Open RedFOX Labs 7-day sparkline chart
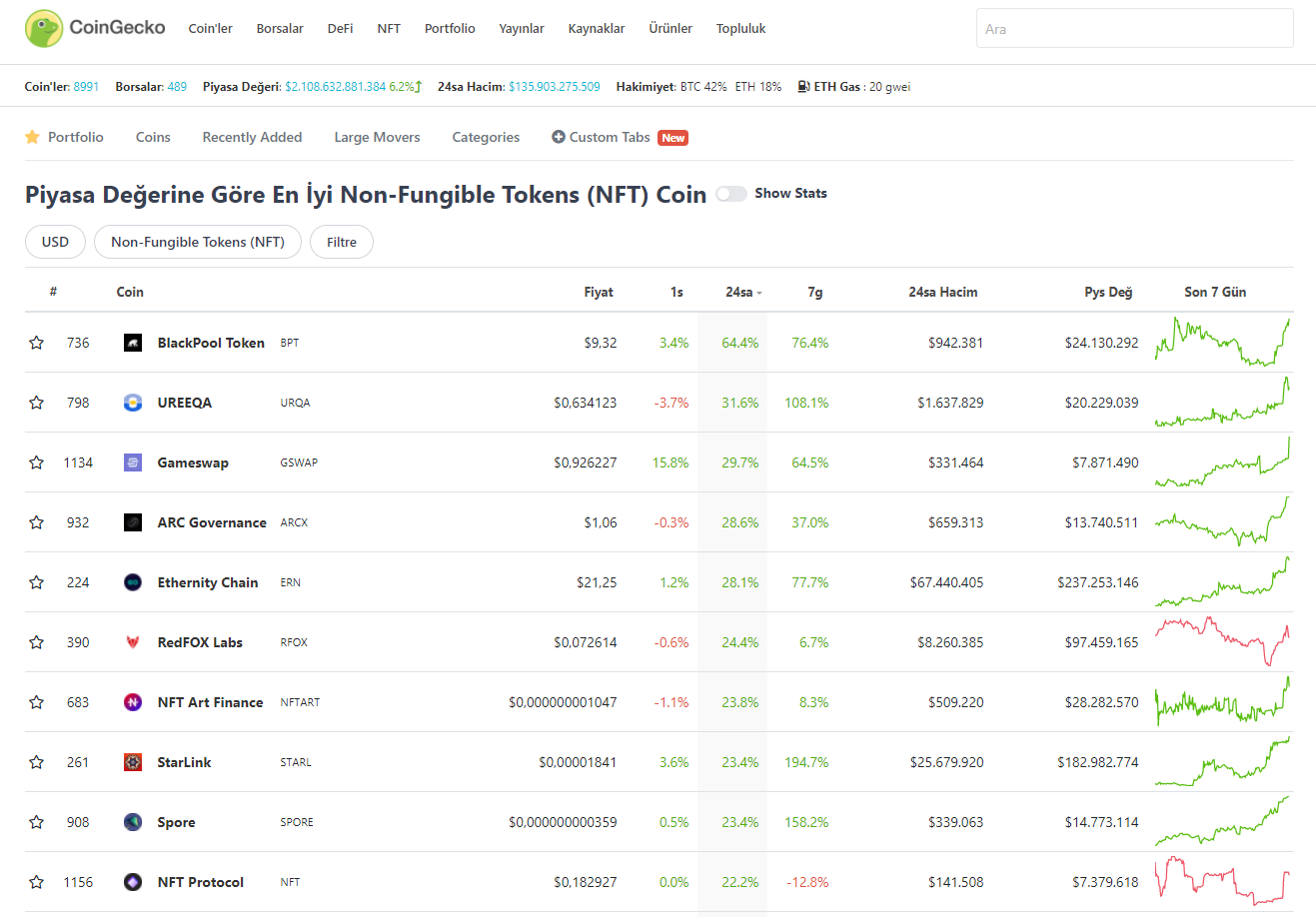Image resolution: width=1316 pixels, height=917 pixels. click(1223, 641)
